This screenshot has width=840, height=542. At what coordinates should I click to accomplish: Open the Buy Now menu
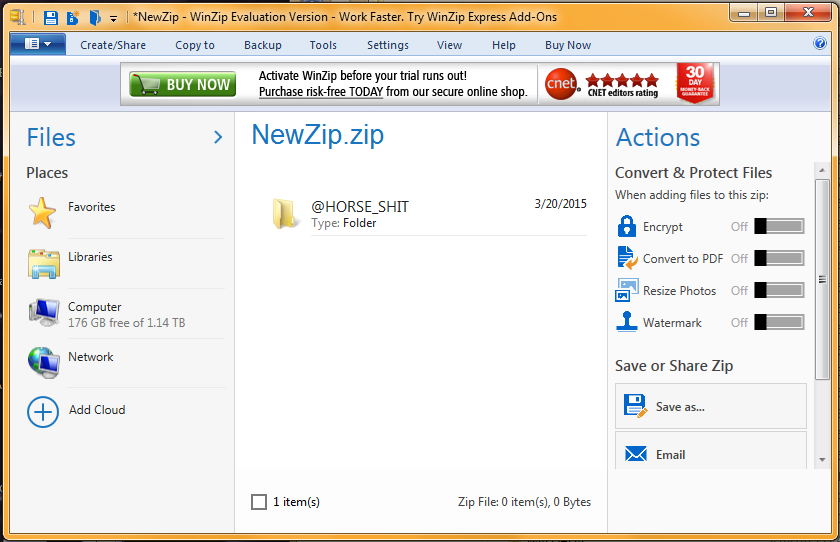tap(568, 45)
